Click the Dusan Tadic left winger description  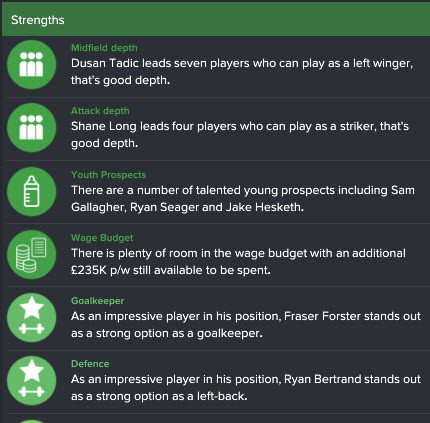tap(242, 72)
